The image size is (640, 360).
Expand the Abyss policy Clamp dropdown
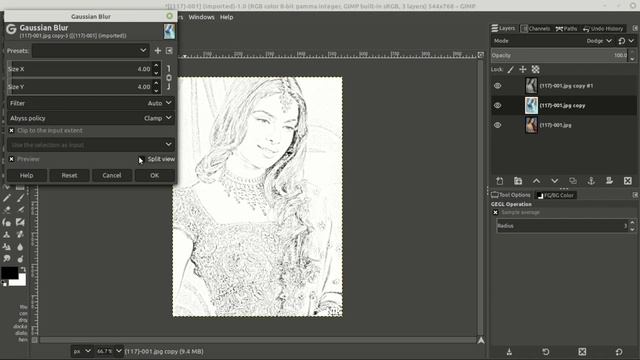[90, 118]
